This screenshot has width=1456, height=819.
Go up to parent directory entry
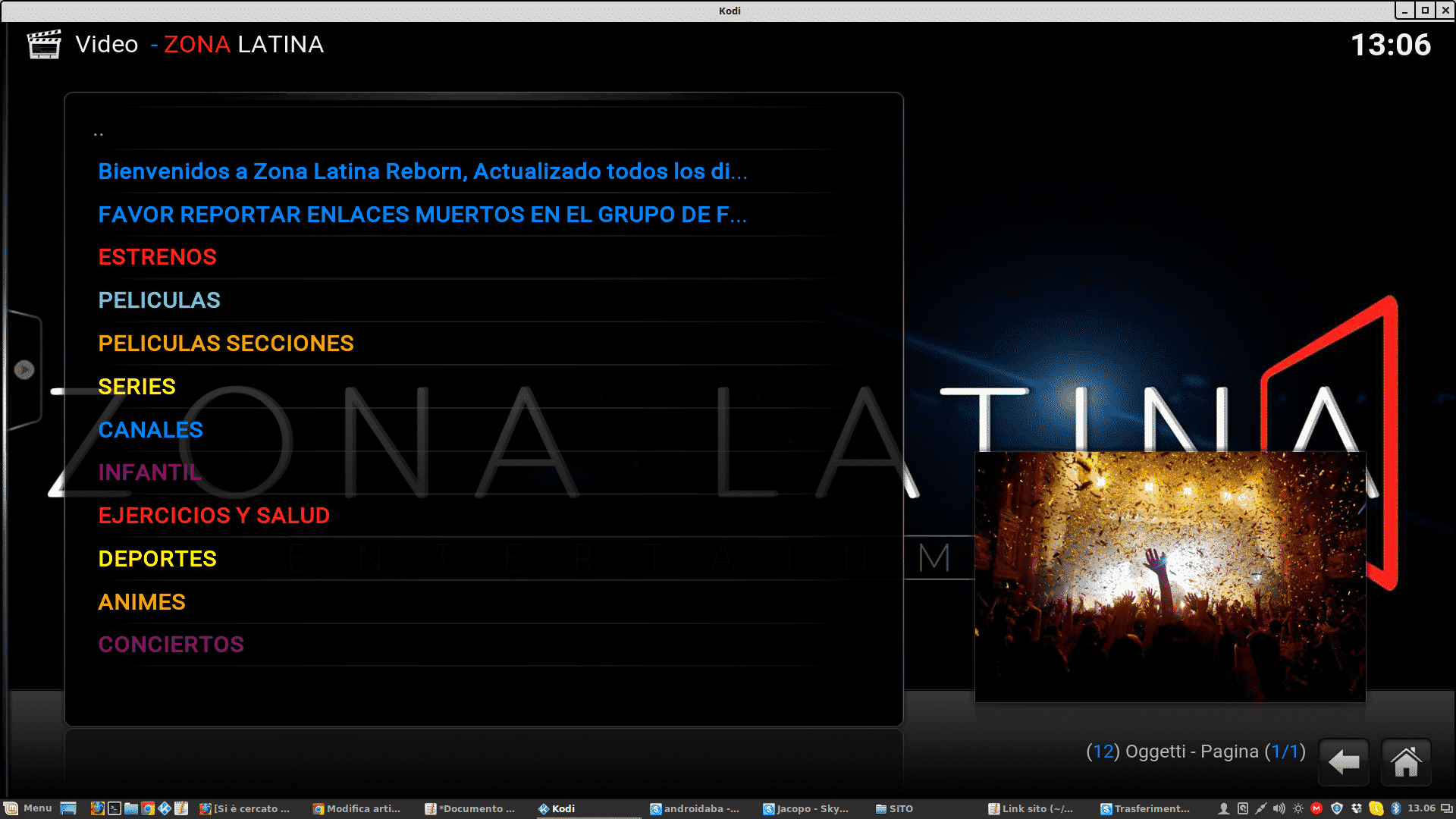pyautogui.click(x=483, y=129)
